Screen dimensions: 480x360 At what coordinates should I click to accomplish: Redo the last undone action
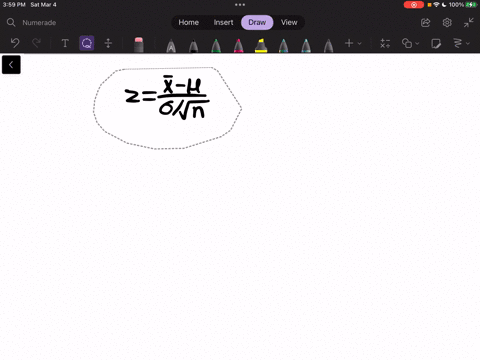pyautogui.click(x=36, y=43)
